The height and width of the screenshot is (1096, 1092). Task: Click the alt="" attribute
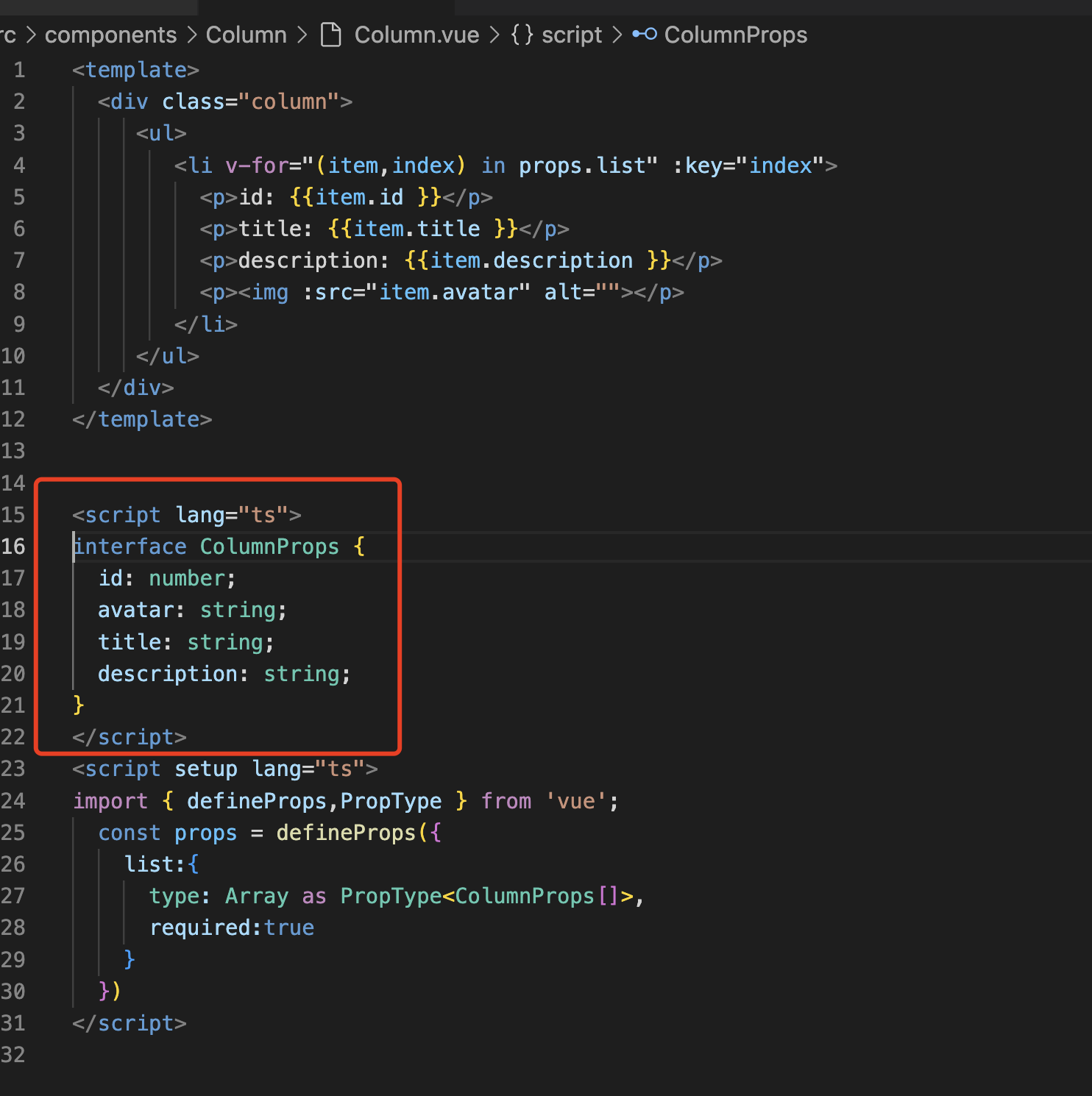(582, 292)
